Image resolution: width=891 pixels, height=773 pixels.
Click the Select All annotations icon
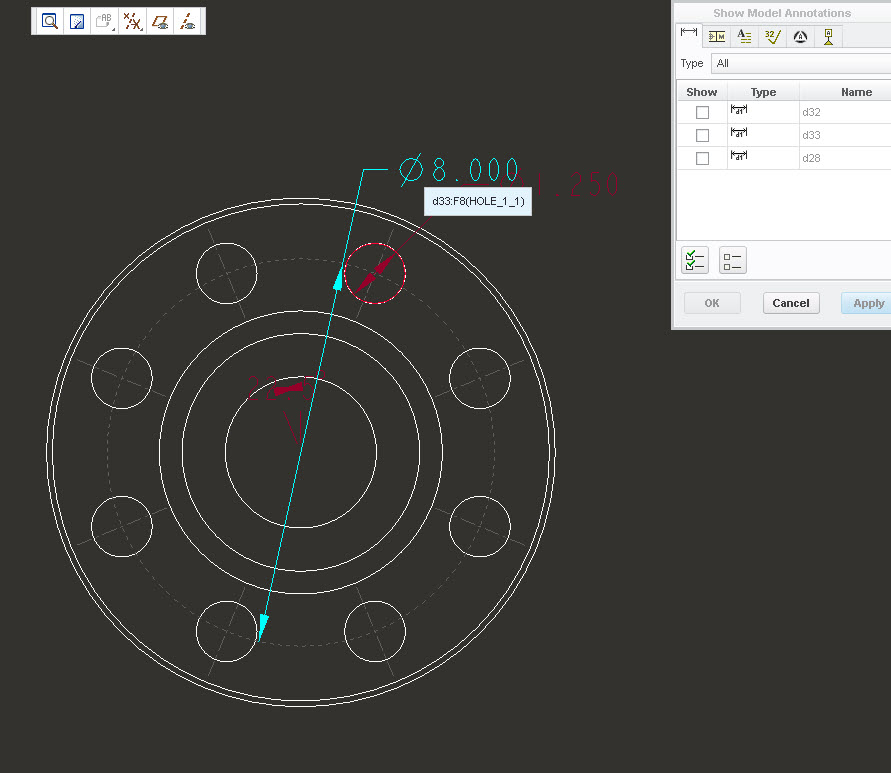click(x=695, y=260)
